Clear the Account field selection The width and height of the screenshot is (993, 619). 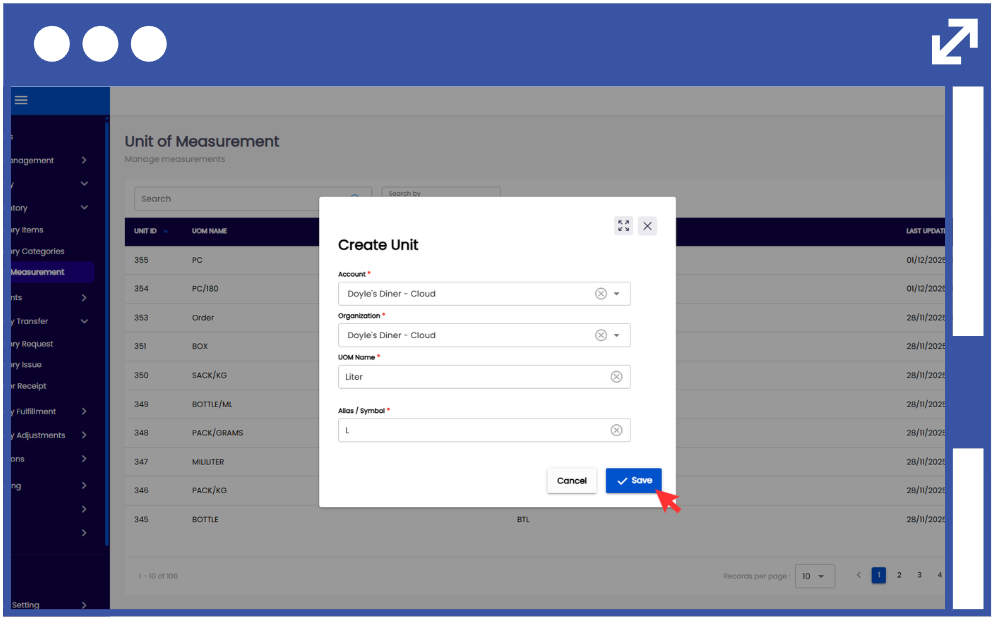[601, 294]
